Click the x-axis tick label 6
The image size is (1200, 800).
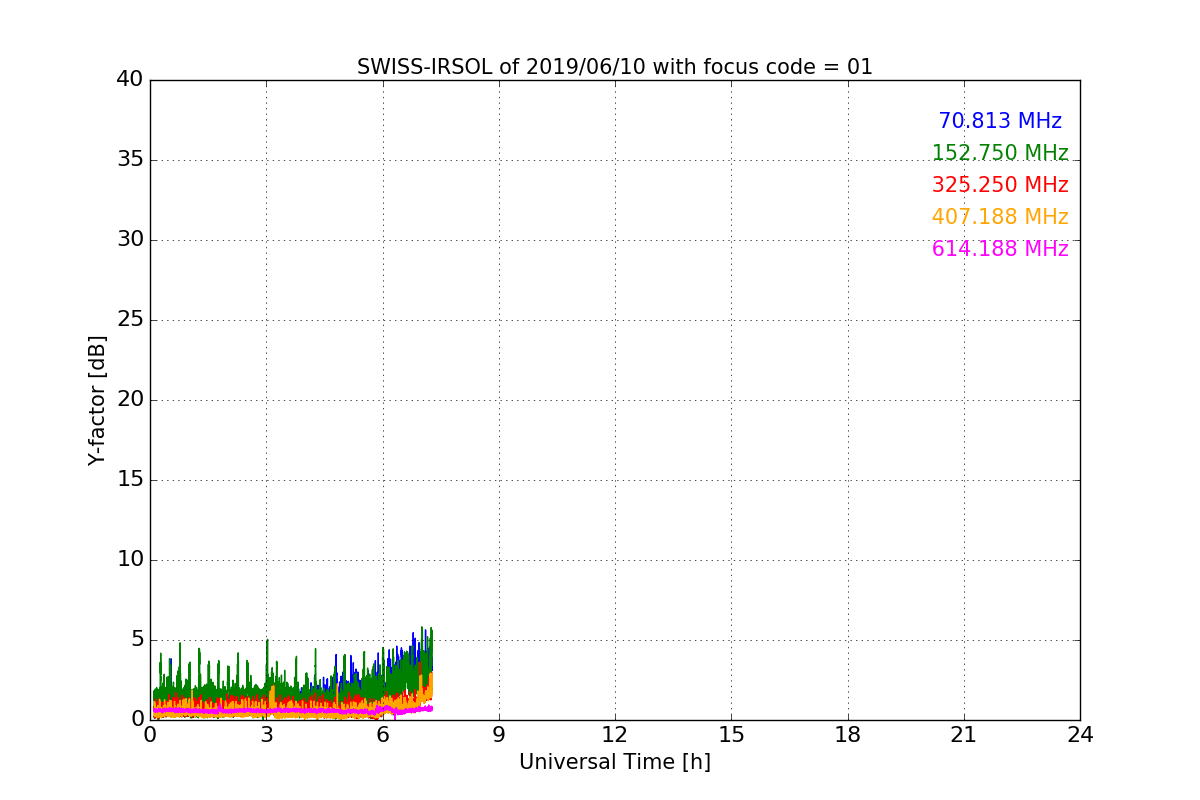[x=382, y=735]
